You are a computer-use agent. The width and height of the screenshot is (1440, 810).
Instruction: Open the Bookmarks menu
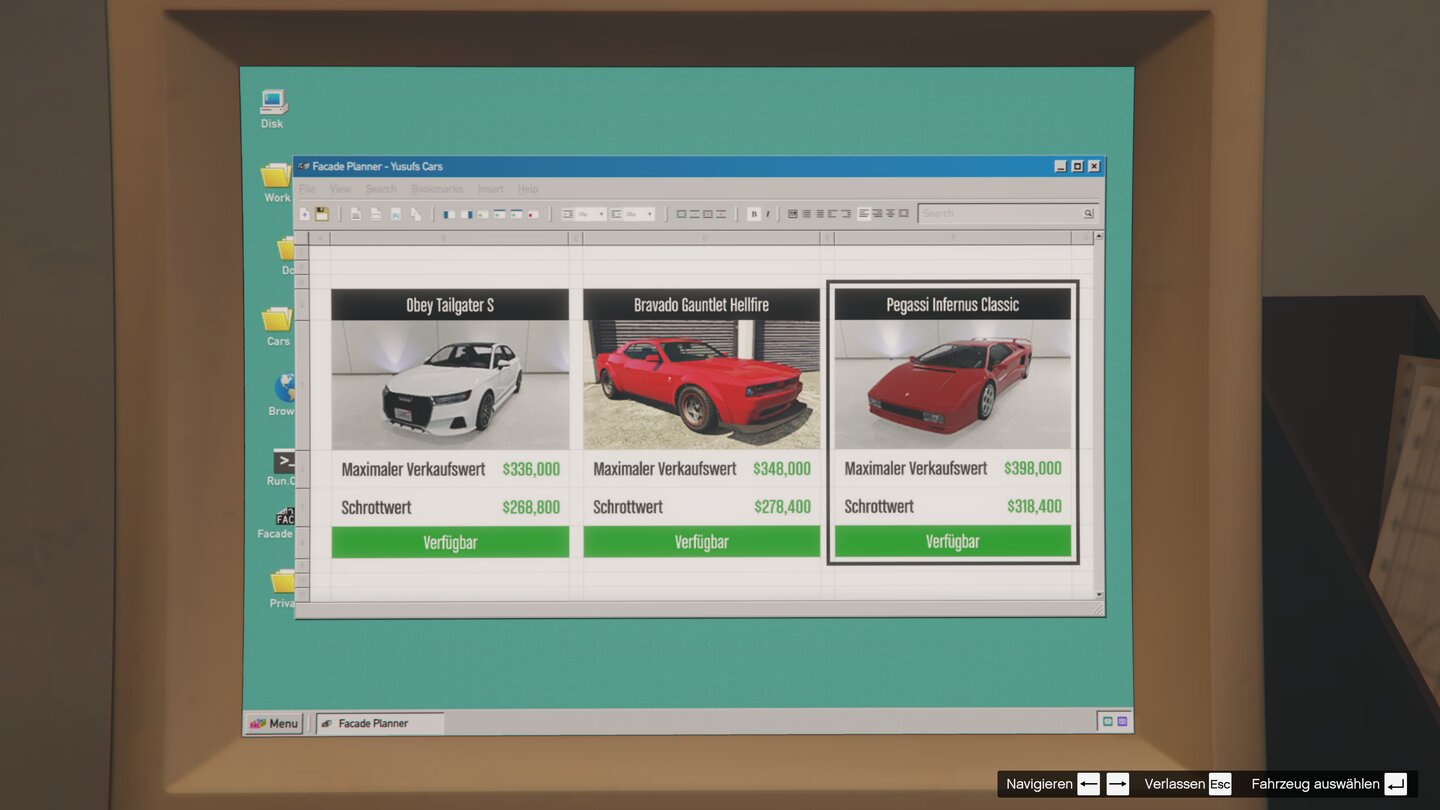[x=437, y=189]
